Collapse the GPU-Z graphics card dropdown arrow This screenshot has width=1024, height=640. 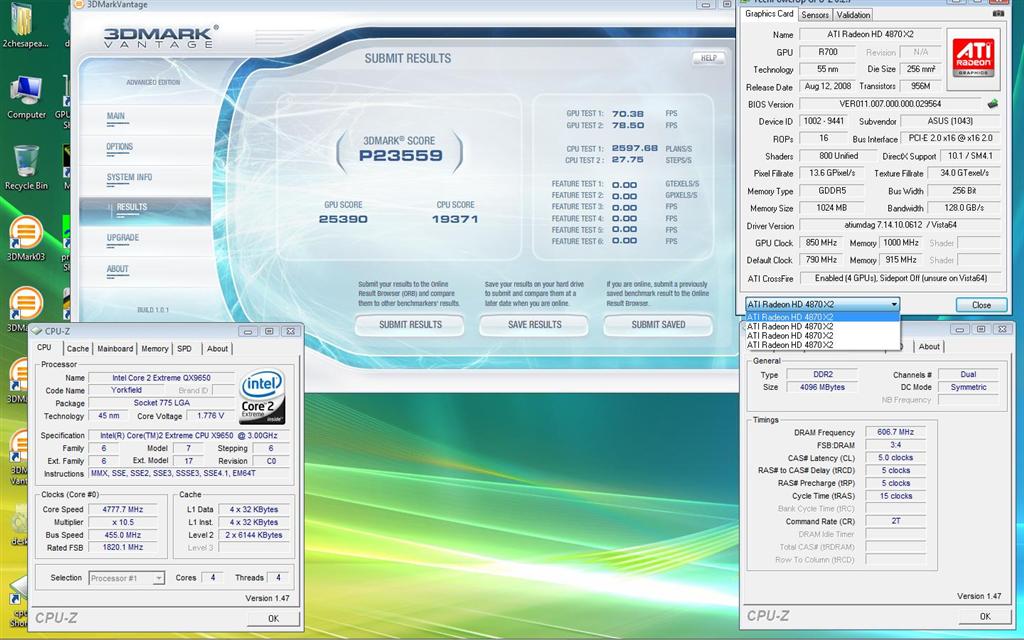click(893, 304)
